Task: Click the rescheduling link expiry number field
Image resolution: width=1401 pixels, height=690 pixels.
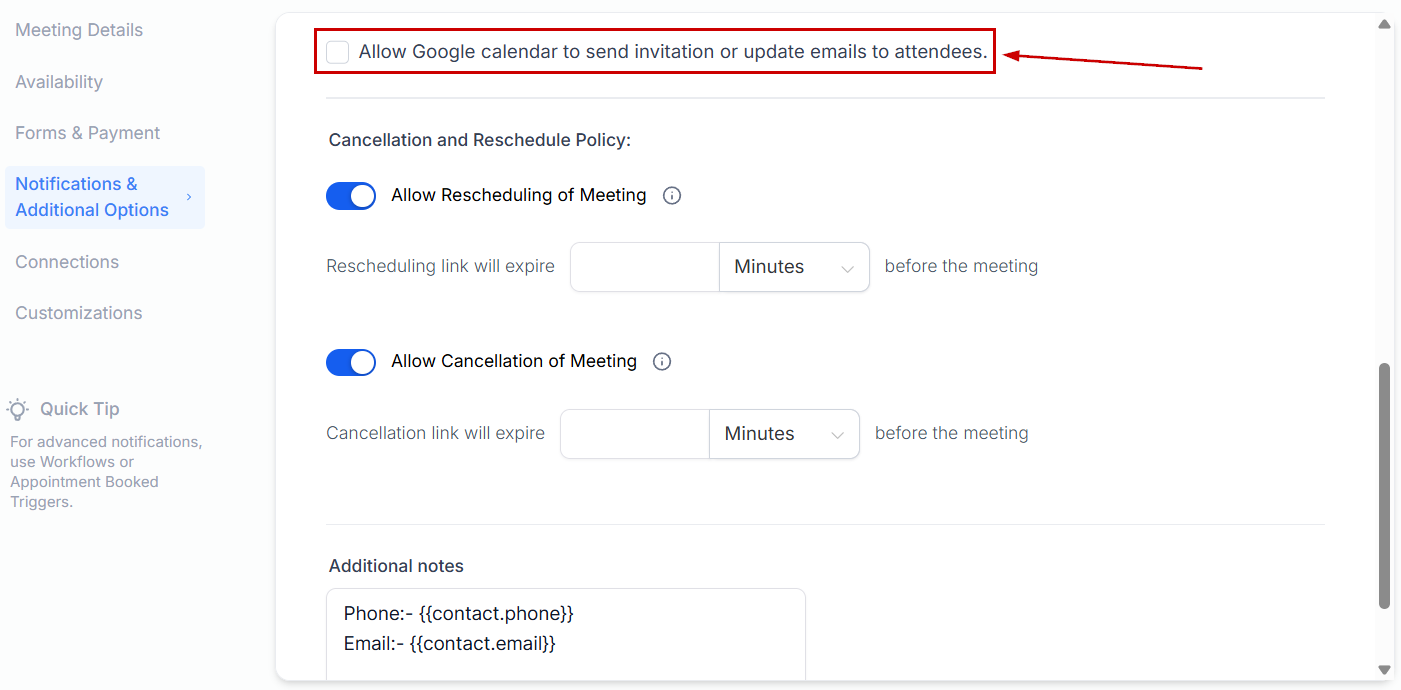Action: coord(645,267)
